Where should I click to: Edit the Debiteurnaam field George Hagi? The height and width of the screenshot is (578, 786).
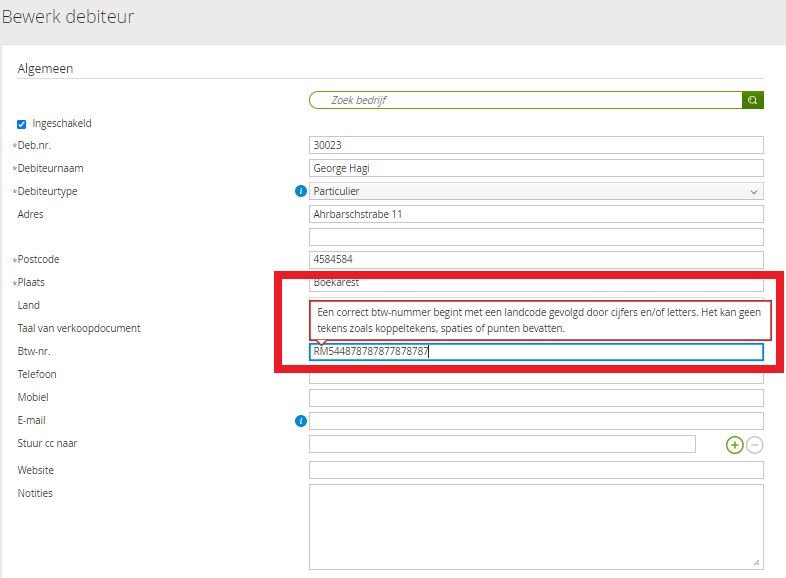point(536,168)
